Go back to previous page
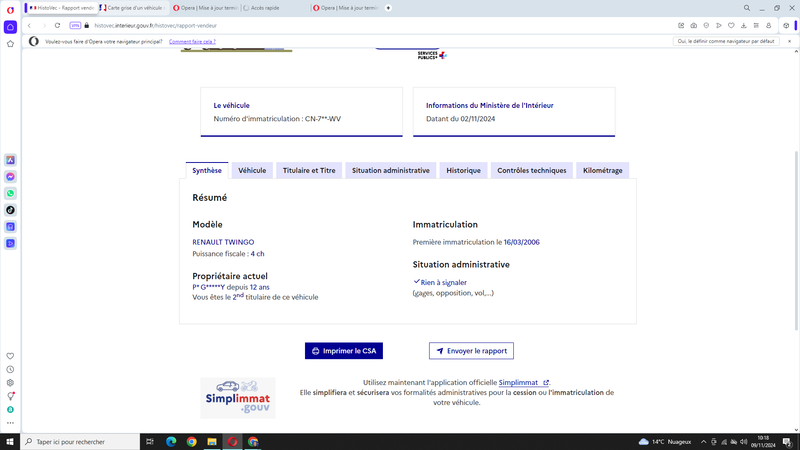800x450 pixels. tap(30, 26)
